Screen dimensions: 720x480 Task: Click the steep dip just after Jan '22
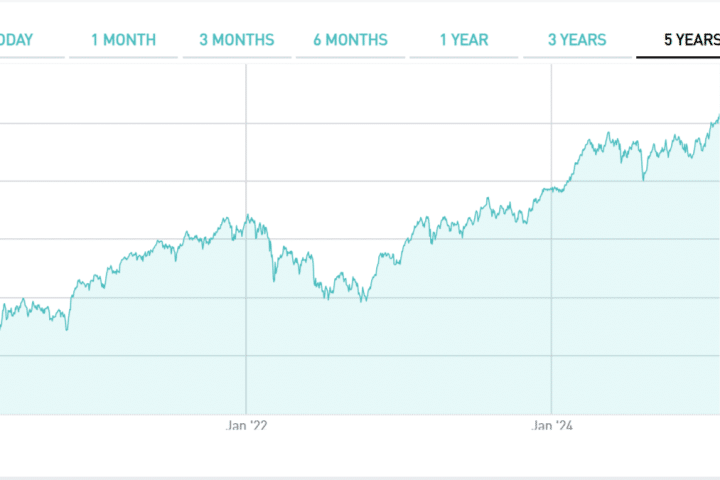pyautogui.click(x=274, y=280)
